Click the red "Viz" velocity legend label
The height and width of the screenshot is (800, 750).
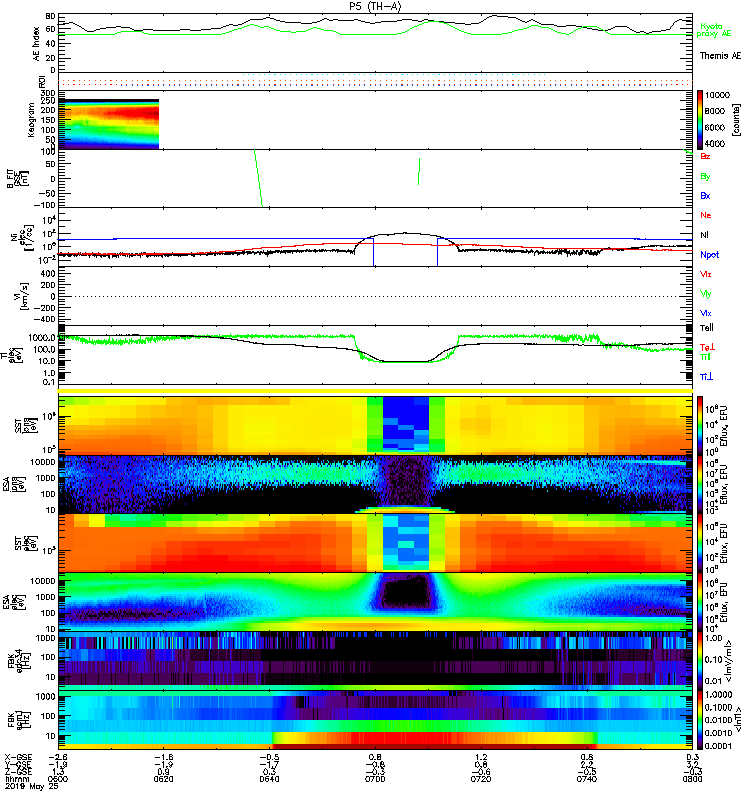click(705, 274)
